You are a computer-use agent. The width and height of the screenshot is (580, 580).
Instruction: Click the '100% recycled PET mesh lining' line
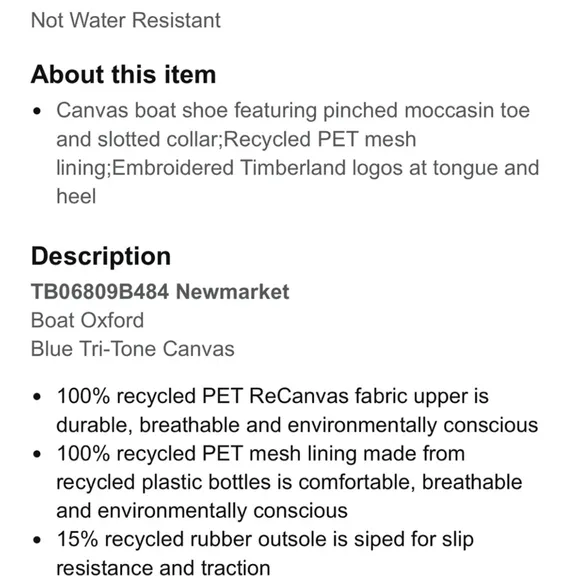[261, 454]
